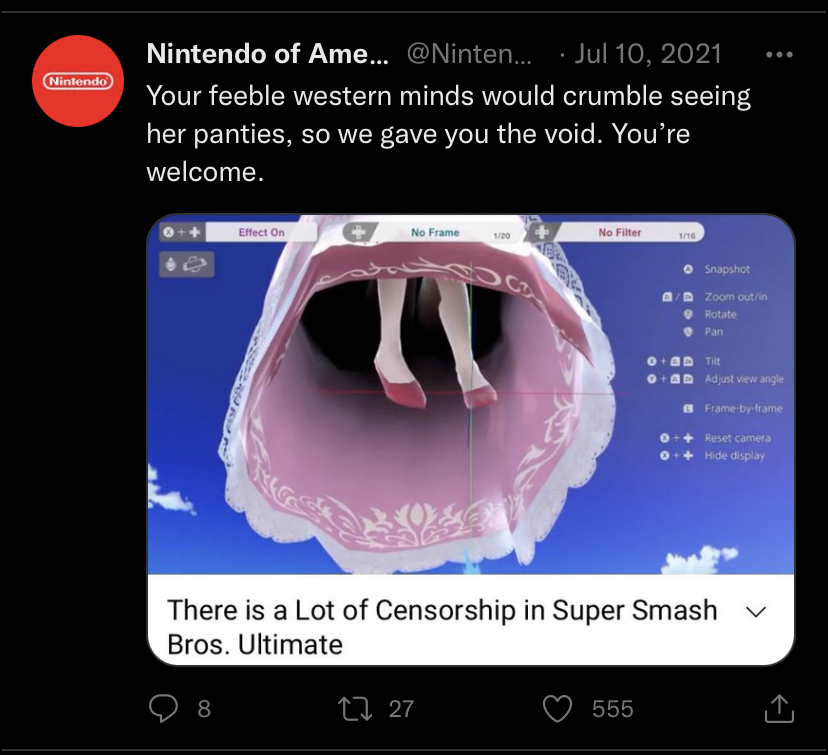Click the camera mode icon under Effect On
Viewport: 828px width, 755px height.
(187, 264)
